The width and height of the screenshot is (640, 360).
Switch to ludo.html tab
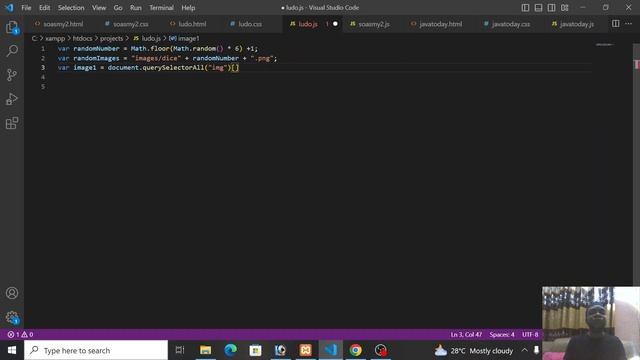point(189,24)
